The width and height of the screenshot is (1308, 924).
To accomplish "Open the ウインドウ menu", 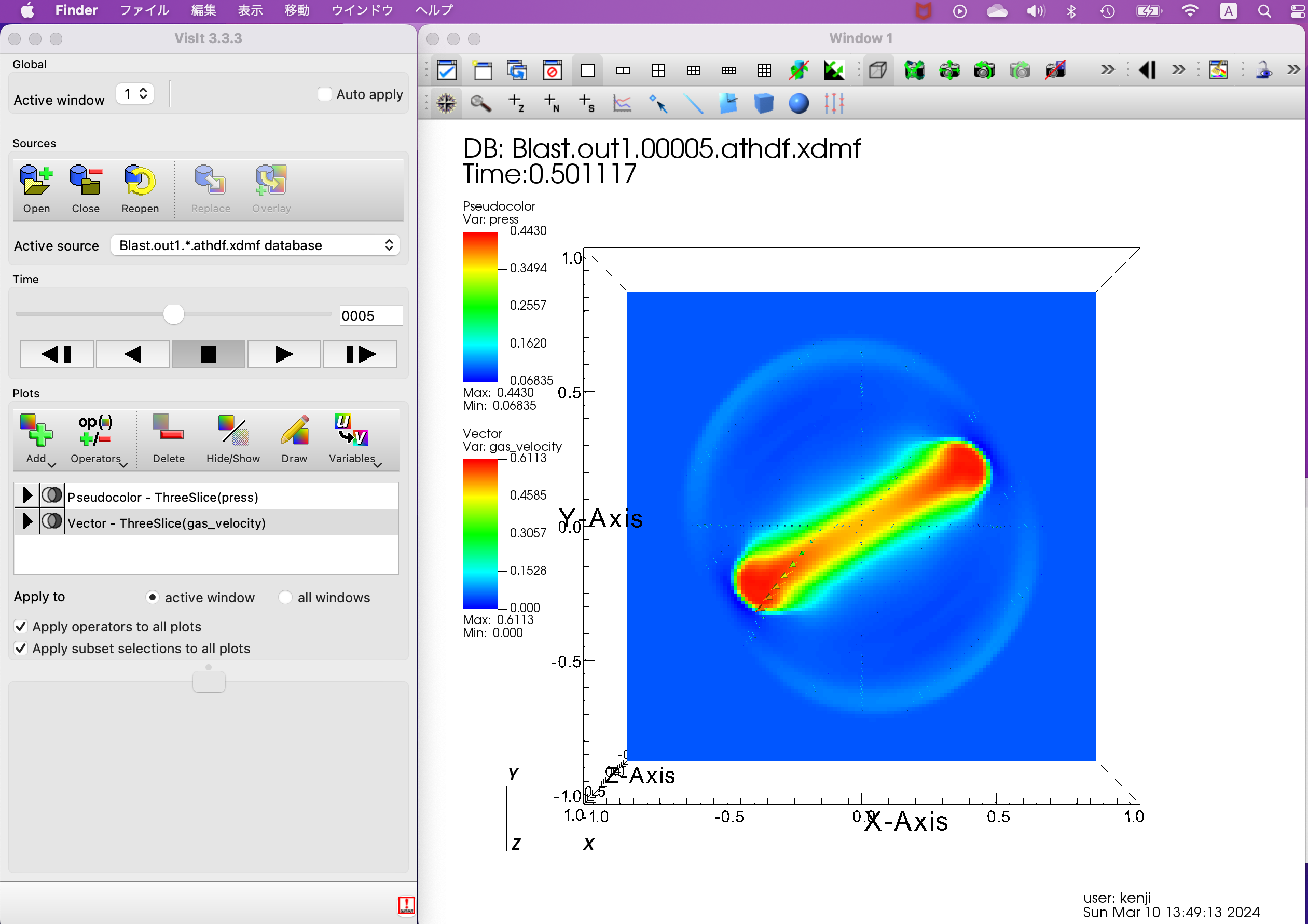I will pyautogui.click(x=362, y=10).
